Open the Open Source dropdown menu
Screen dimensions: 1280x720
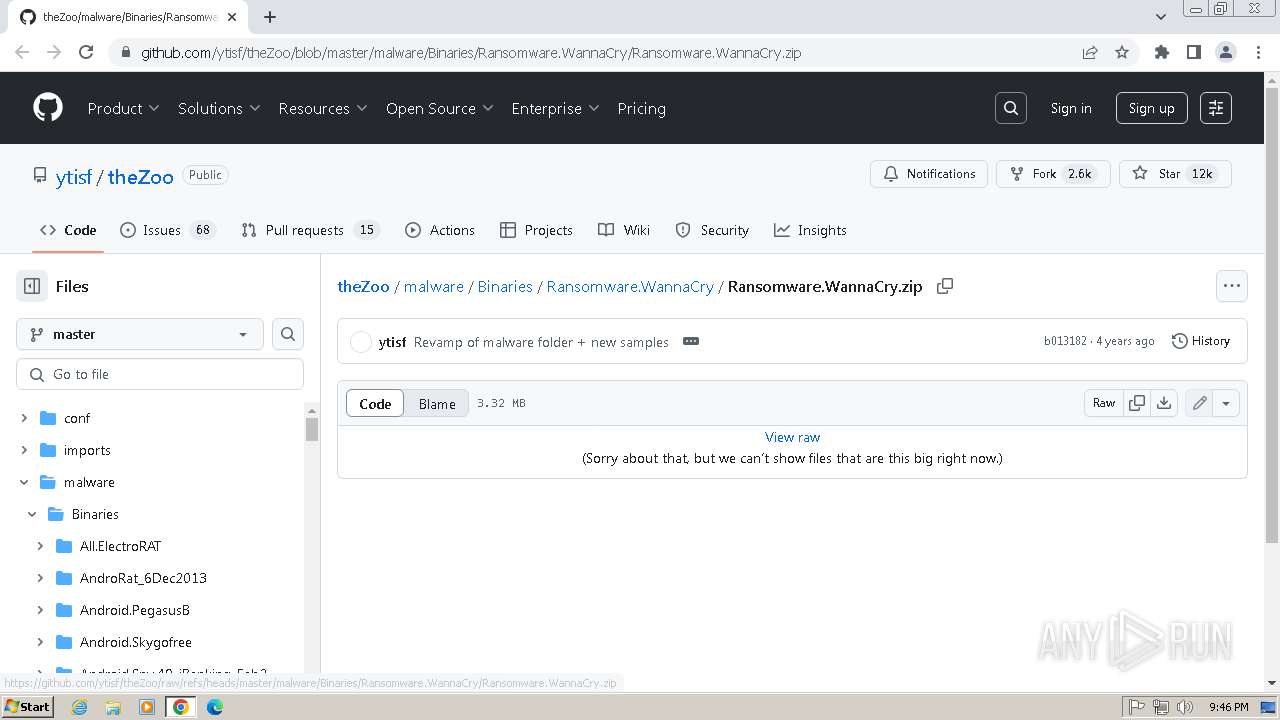coord(440,108)
